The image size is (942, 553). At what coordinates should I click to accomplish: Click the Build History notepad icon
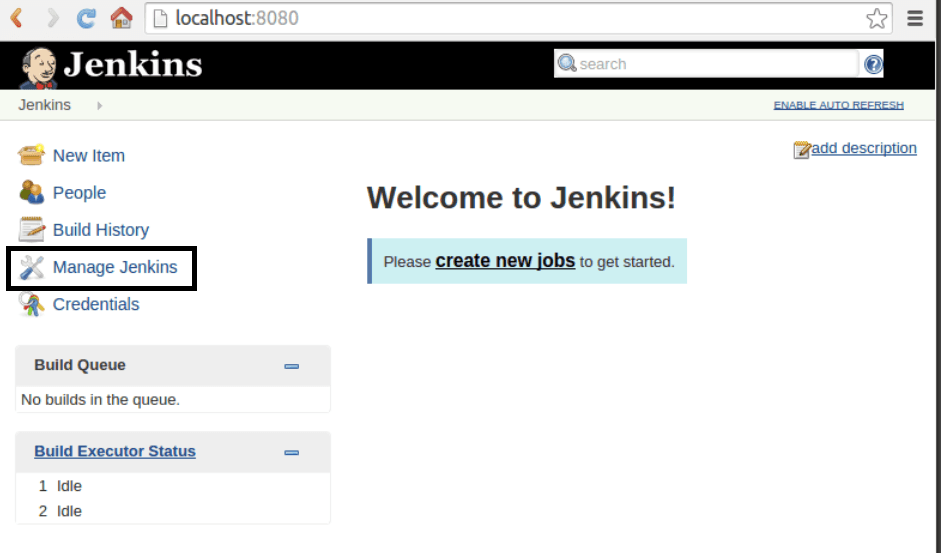(x=31, y=230)
